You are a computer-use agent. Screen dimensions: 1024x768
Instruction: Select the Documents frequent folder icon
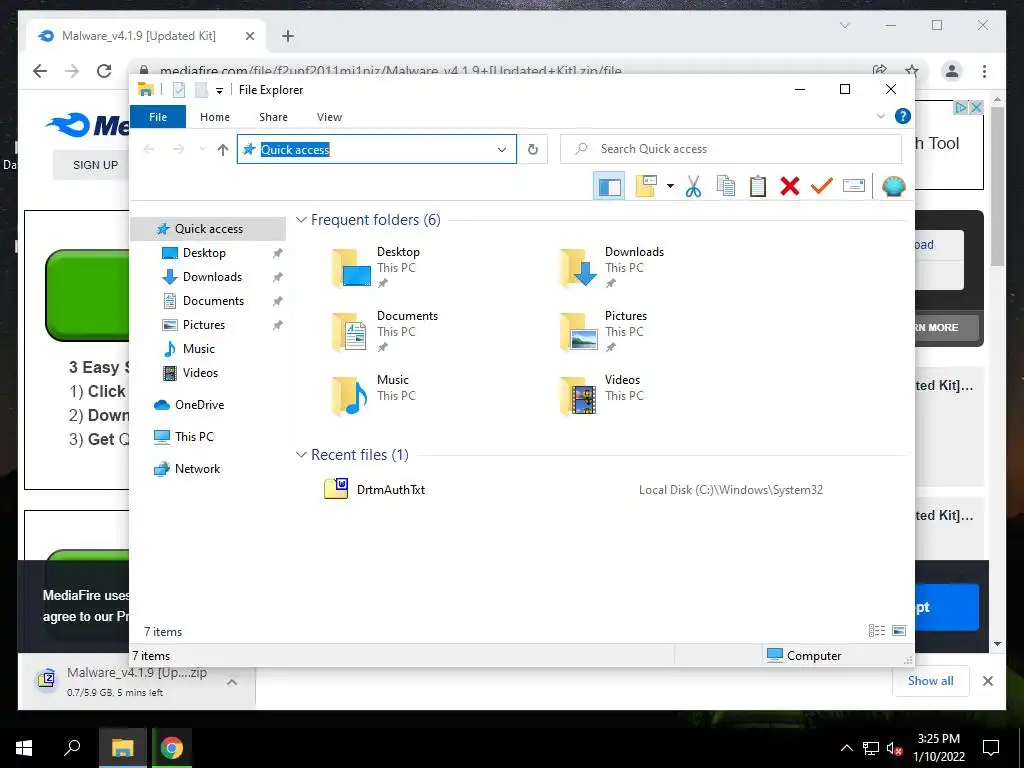(x=350, y=332)
